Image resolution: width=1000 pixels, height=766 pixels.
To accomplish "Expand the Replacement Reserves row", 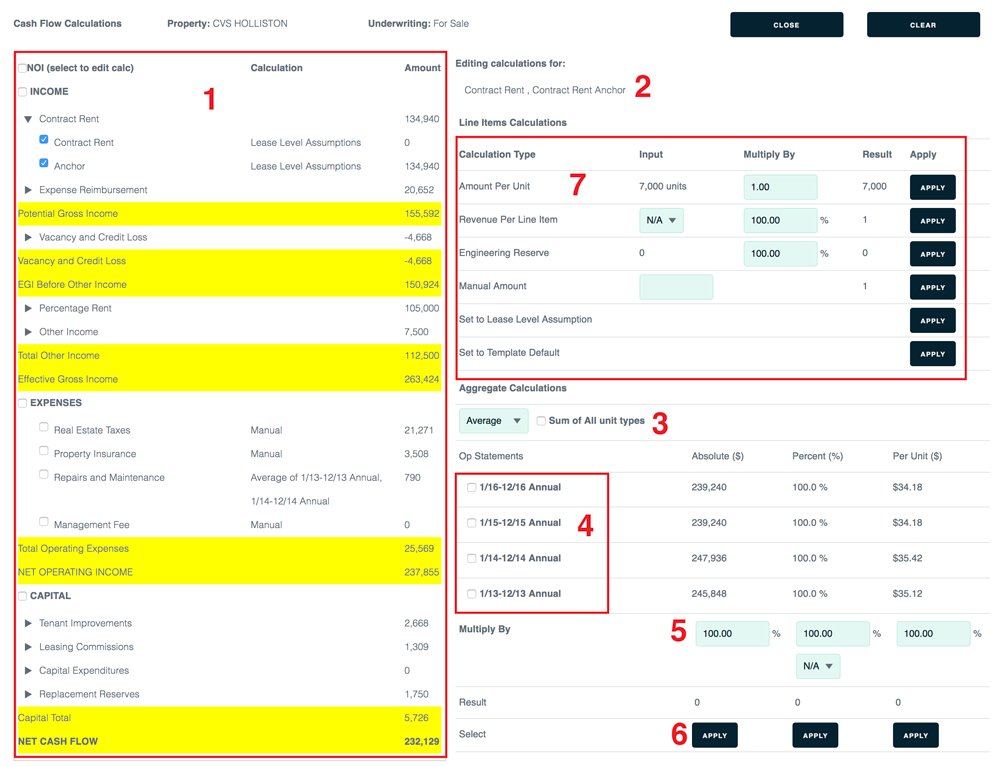I will [28, 694].
